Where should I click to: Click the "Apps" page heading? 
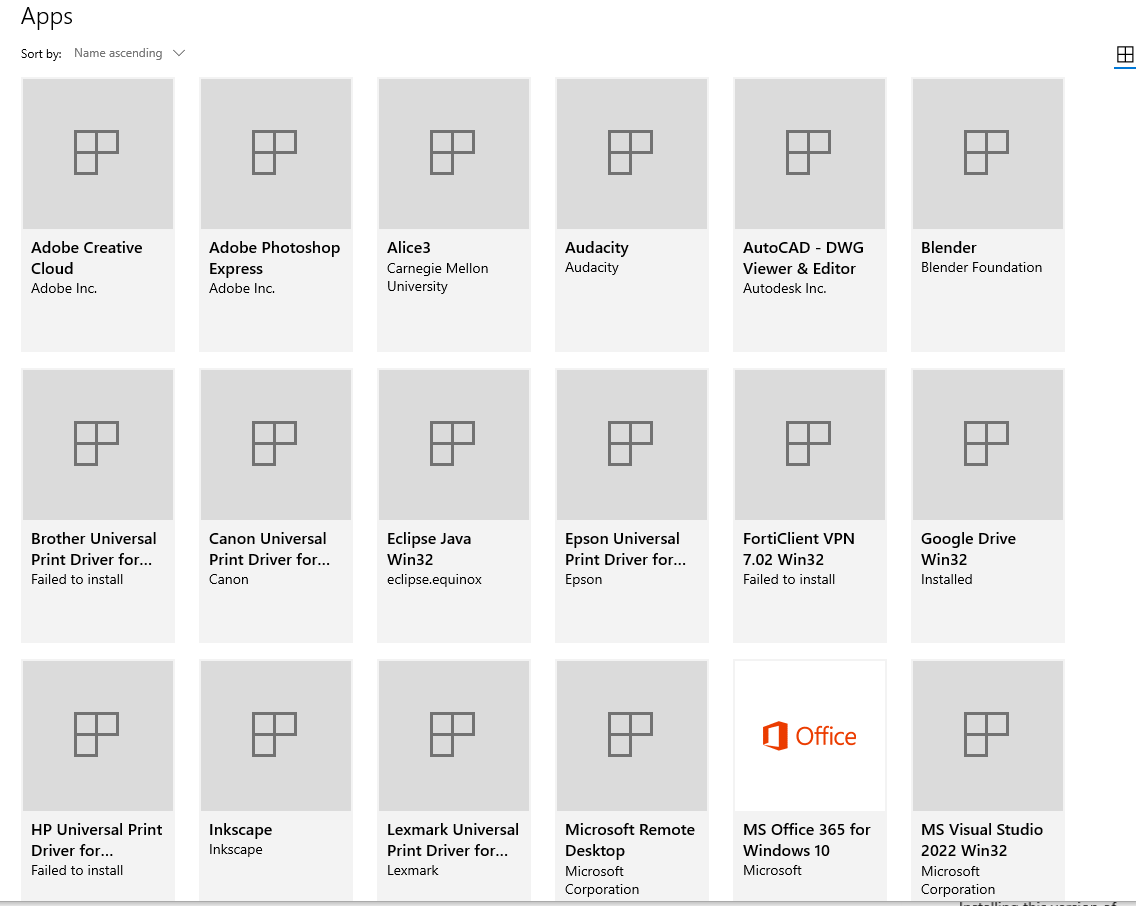click(47, 17)
